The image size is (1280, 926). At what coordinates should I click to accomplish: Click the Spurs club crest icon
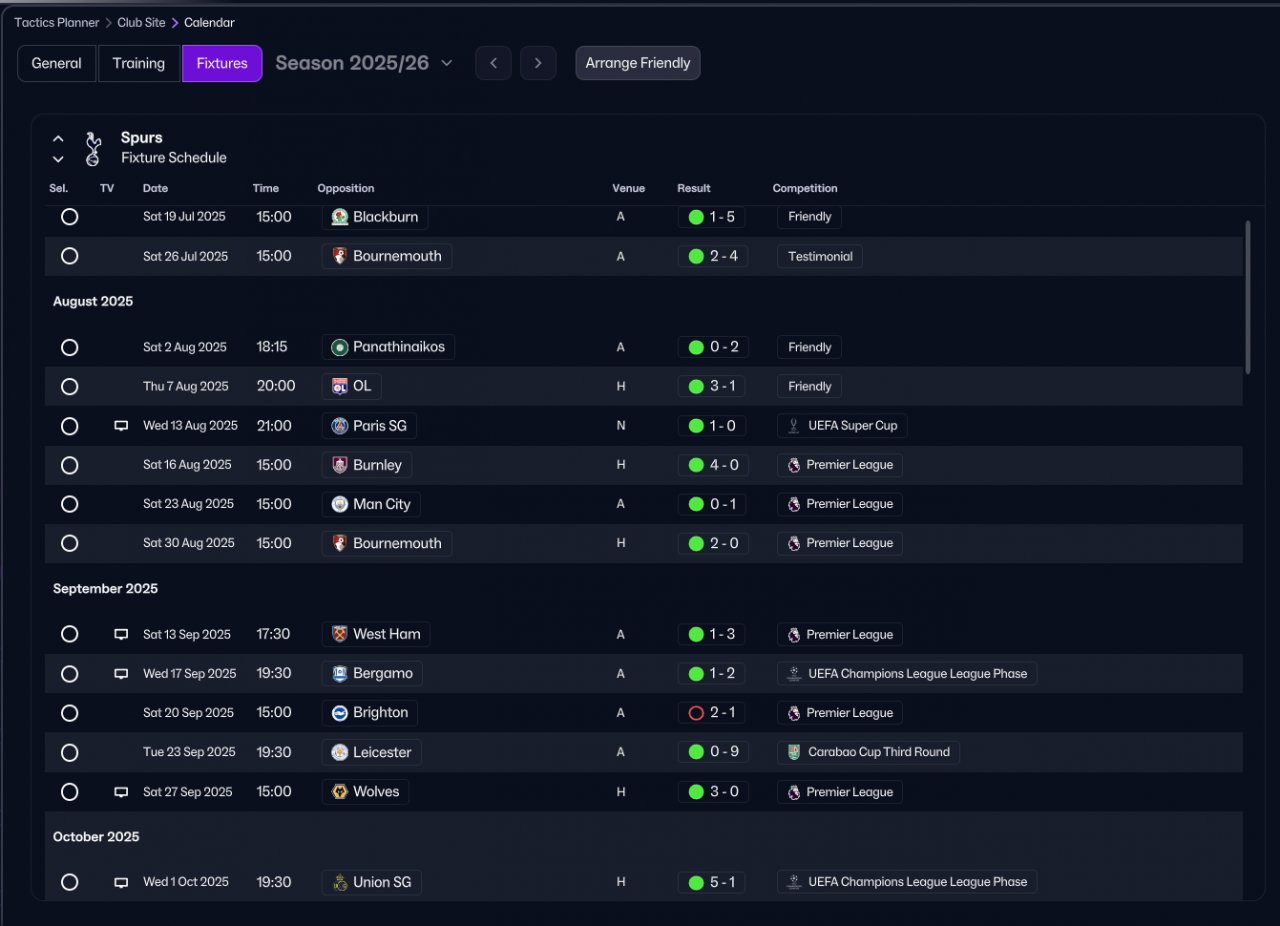(x=93, y=148)
